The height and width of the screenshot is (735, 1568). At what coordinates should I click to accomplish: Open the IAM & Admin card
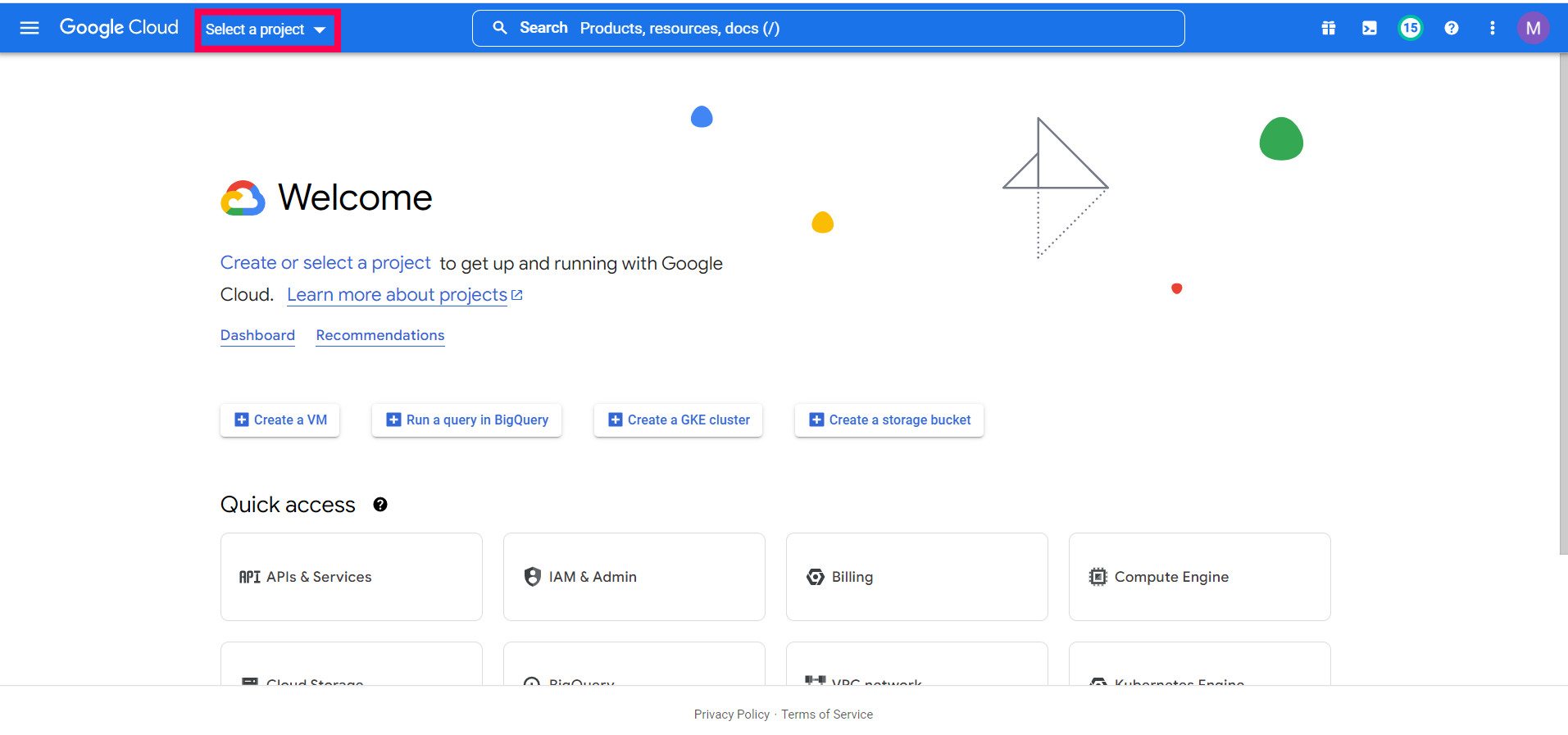pos(634,577)
